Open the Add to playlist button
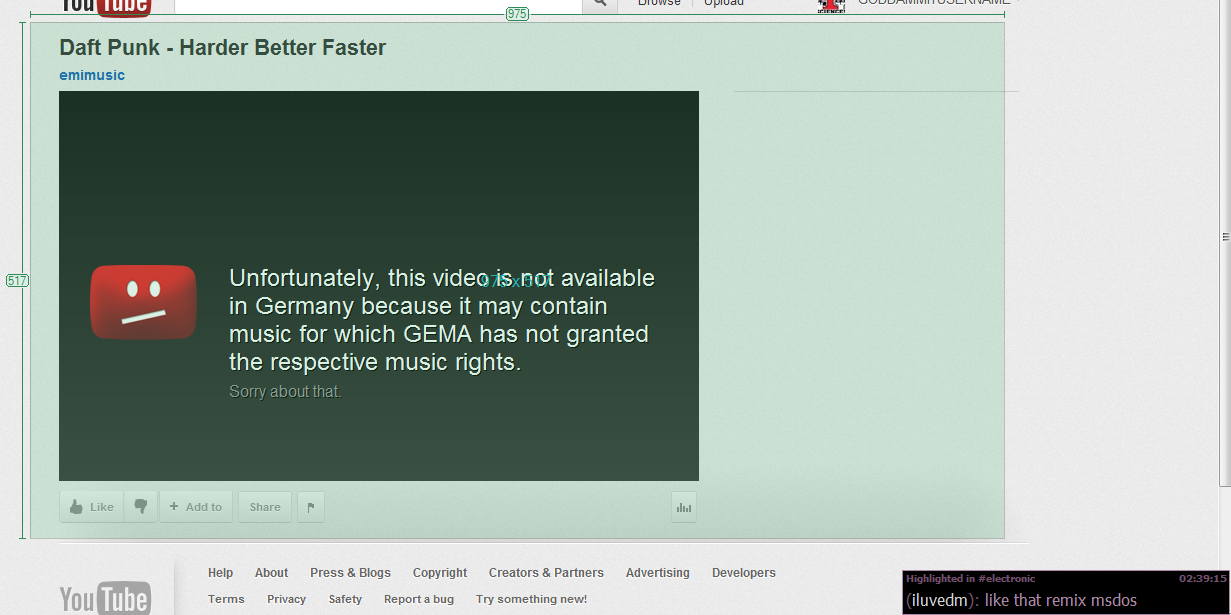Image resolution: width=1231 pixels, height=615 pixels. [x=196, y=507]
